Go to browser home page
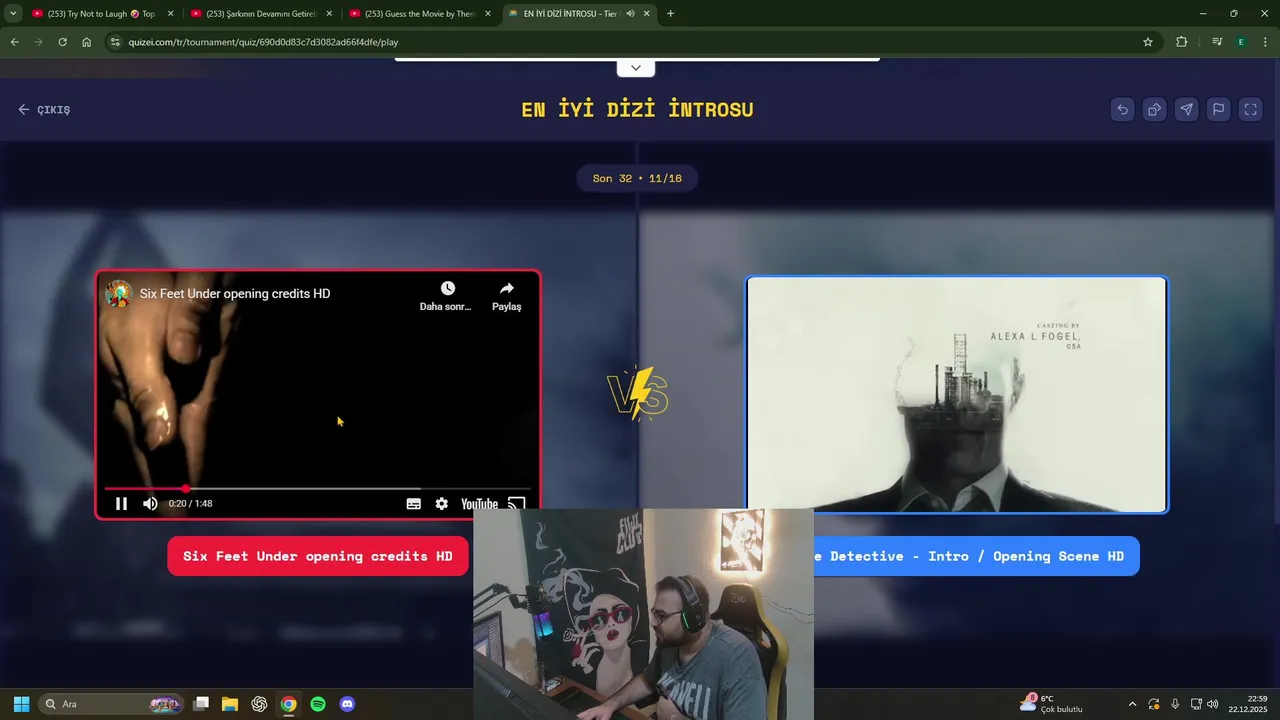Viewport: 1280px width, 720px height. (86, 42)
